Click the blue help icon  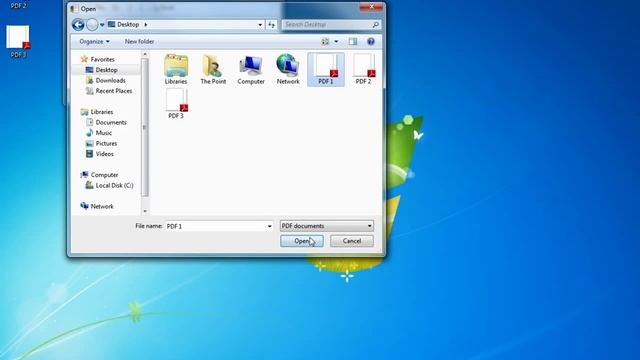371,42
